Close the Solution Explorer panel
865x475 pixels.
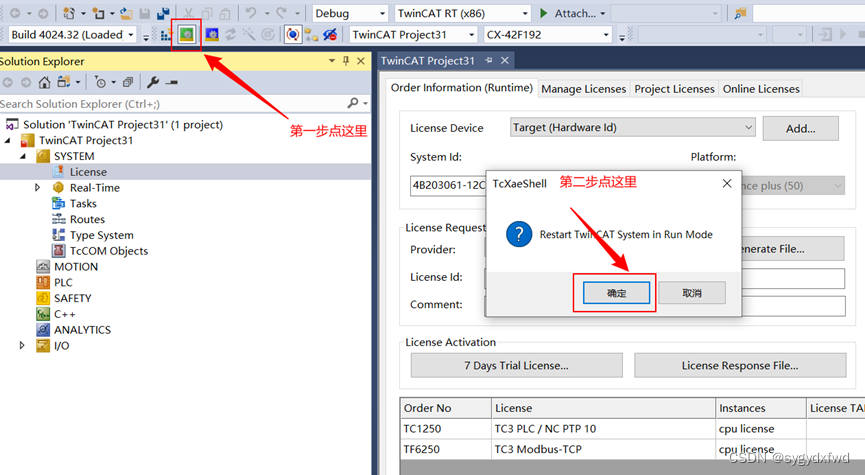pyautogui.click(x=361, y=61)
